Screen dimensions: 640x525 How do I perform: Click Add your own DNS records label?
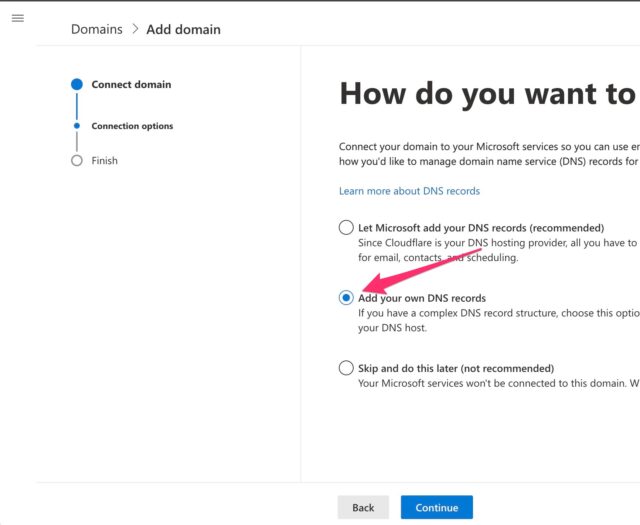[422, 298]
